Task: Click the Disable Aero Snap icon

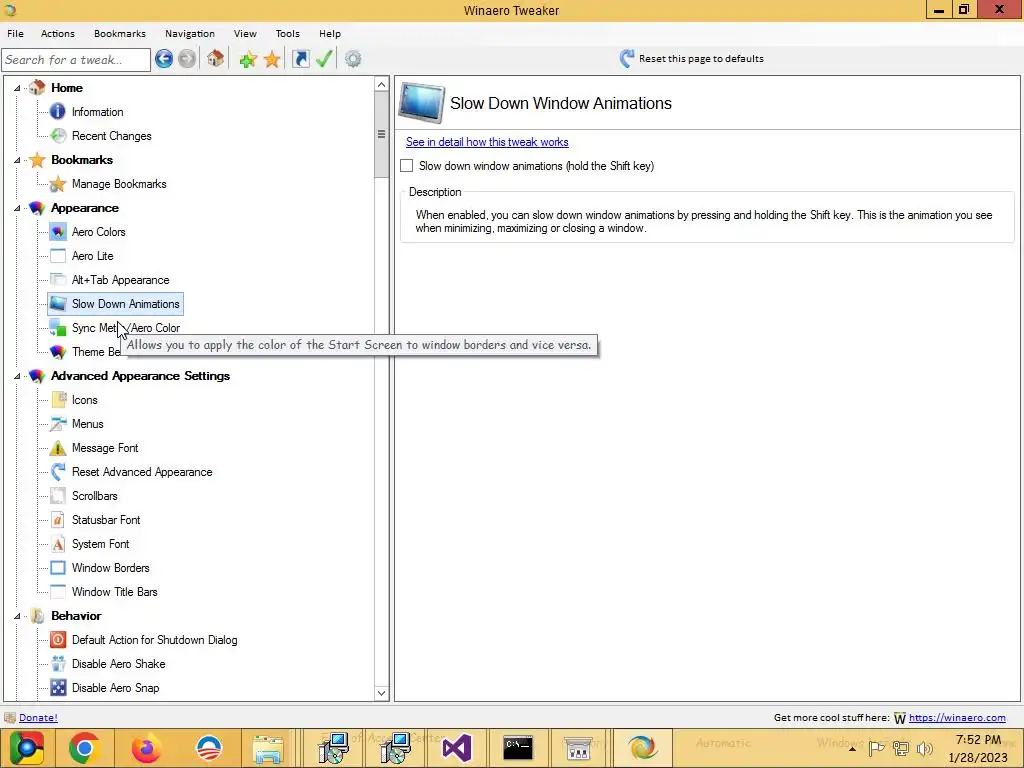Action: coord(57,688)
